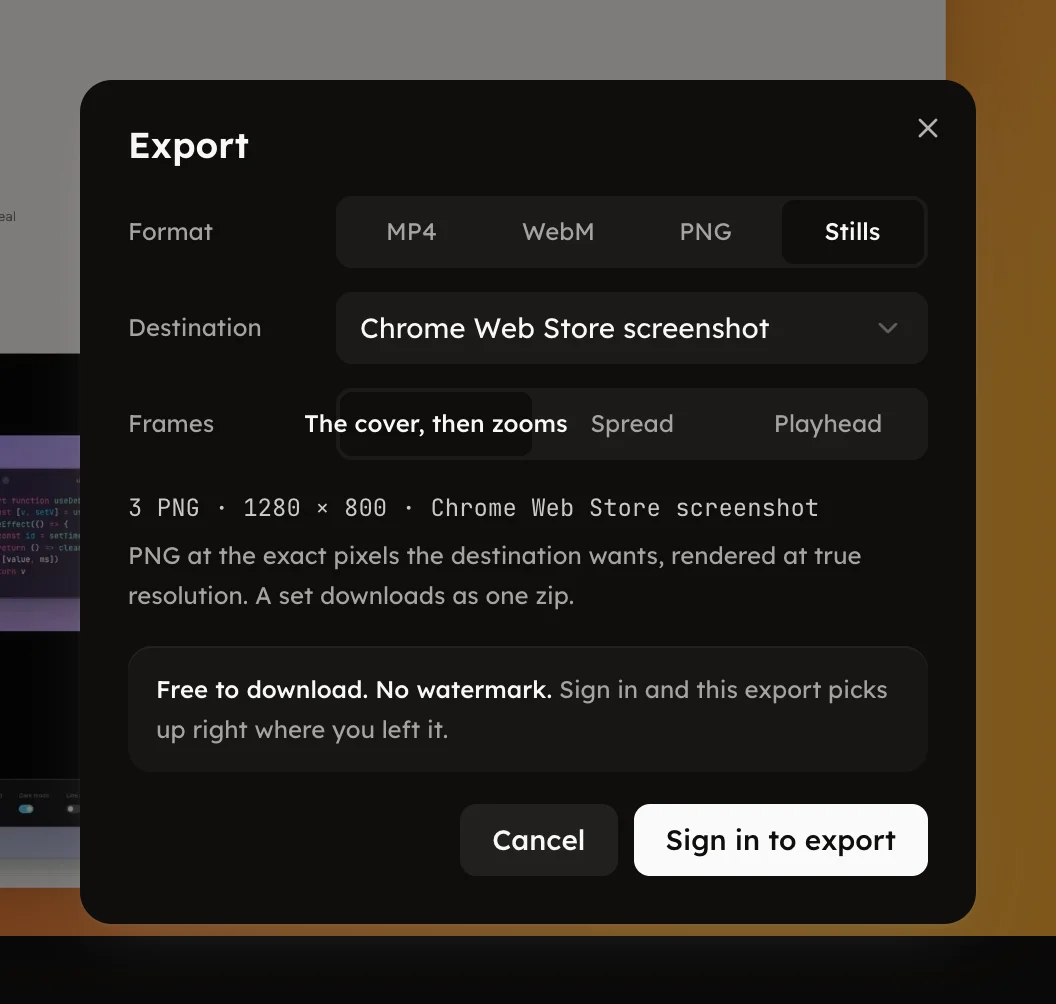Choose Spread frames option
This screenshot has width=1056, height=1004.
(632, 424)
